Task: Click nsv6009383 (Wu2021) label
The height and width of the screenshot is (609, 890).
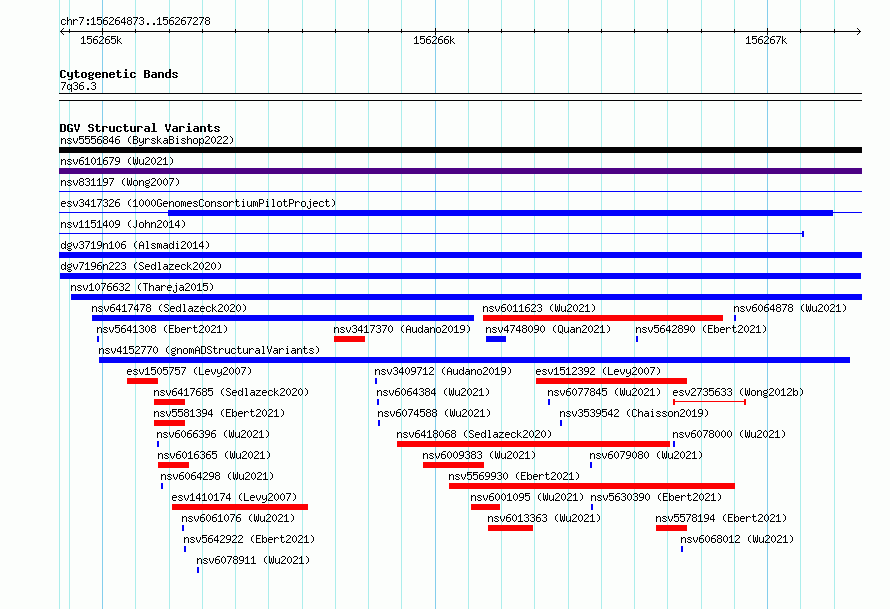Action: coord(479,455)
